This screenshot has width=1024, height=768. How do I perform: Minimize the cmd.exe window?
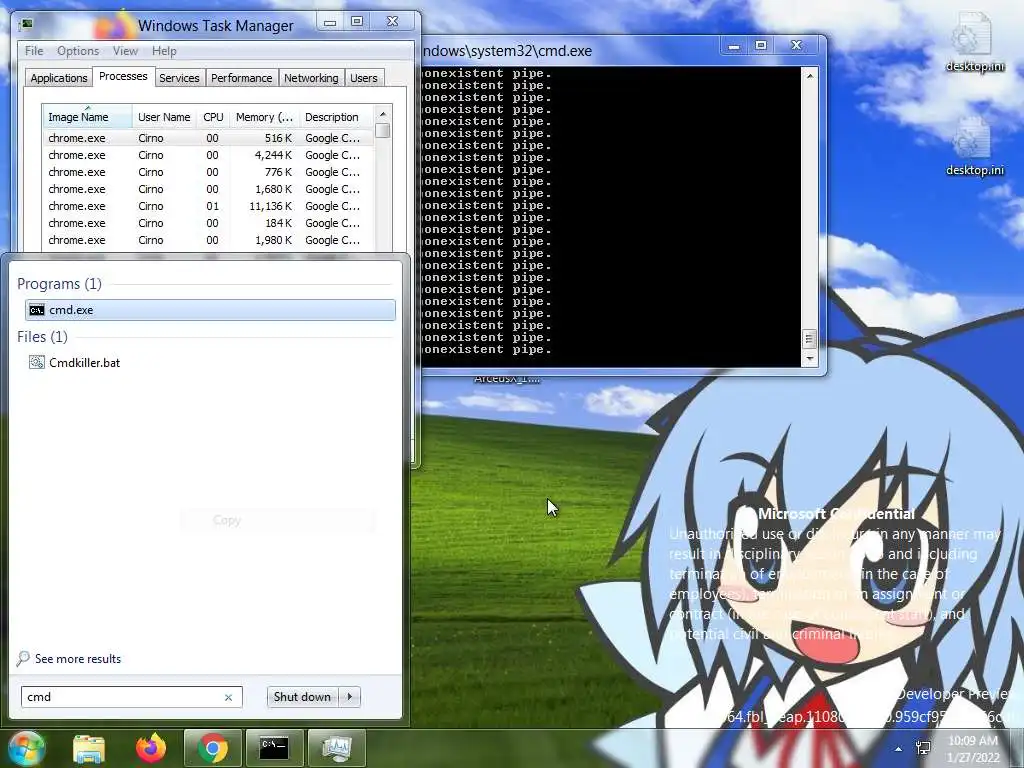[734, 46]
